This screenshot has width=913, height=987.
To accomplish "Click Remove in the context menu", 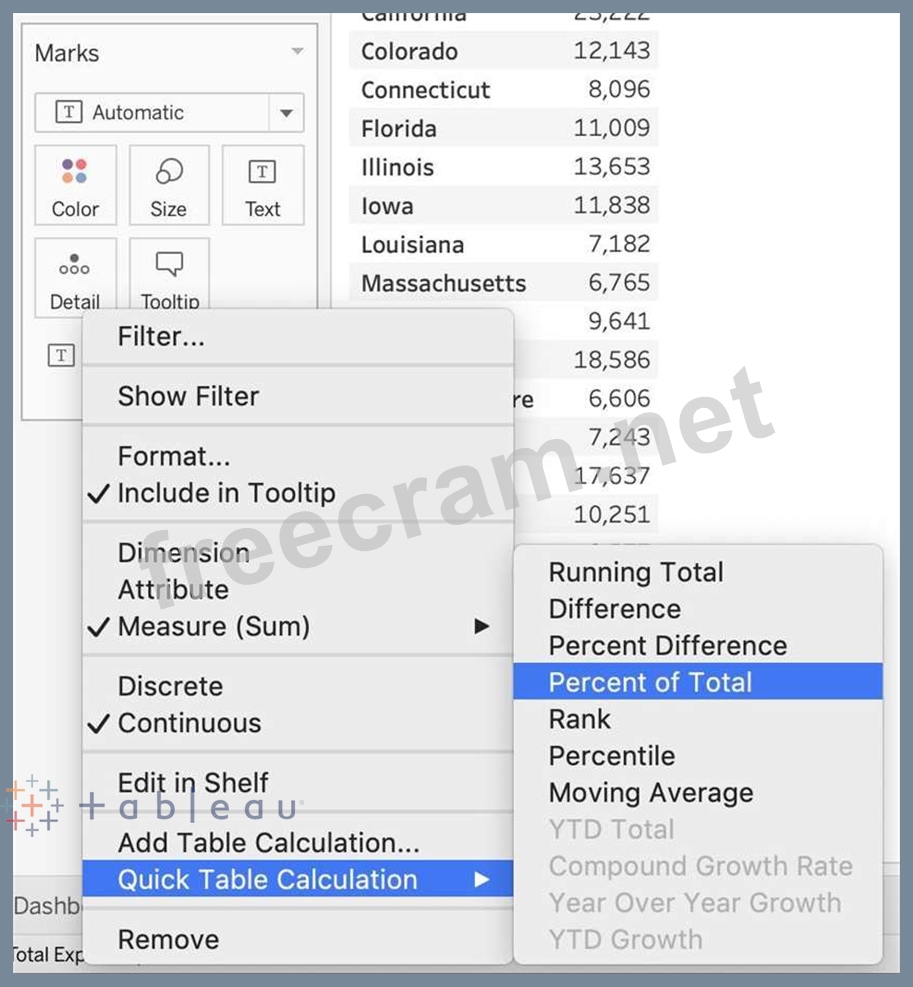I will [168, 940].
